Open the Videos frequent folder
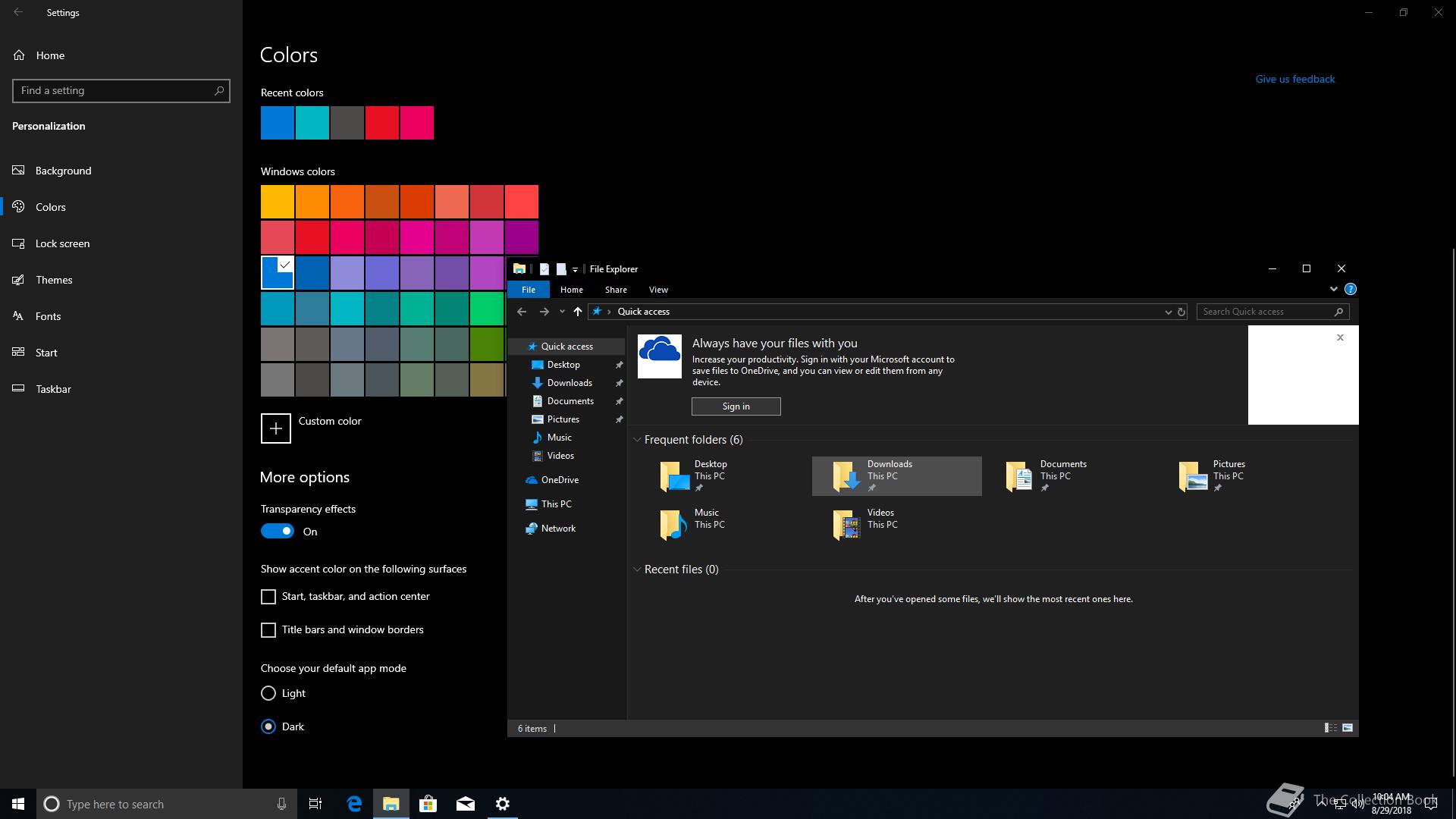 [896, 525]
